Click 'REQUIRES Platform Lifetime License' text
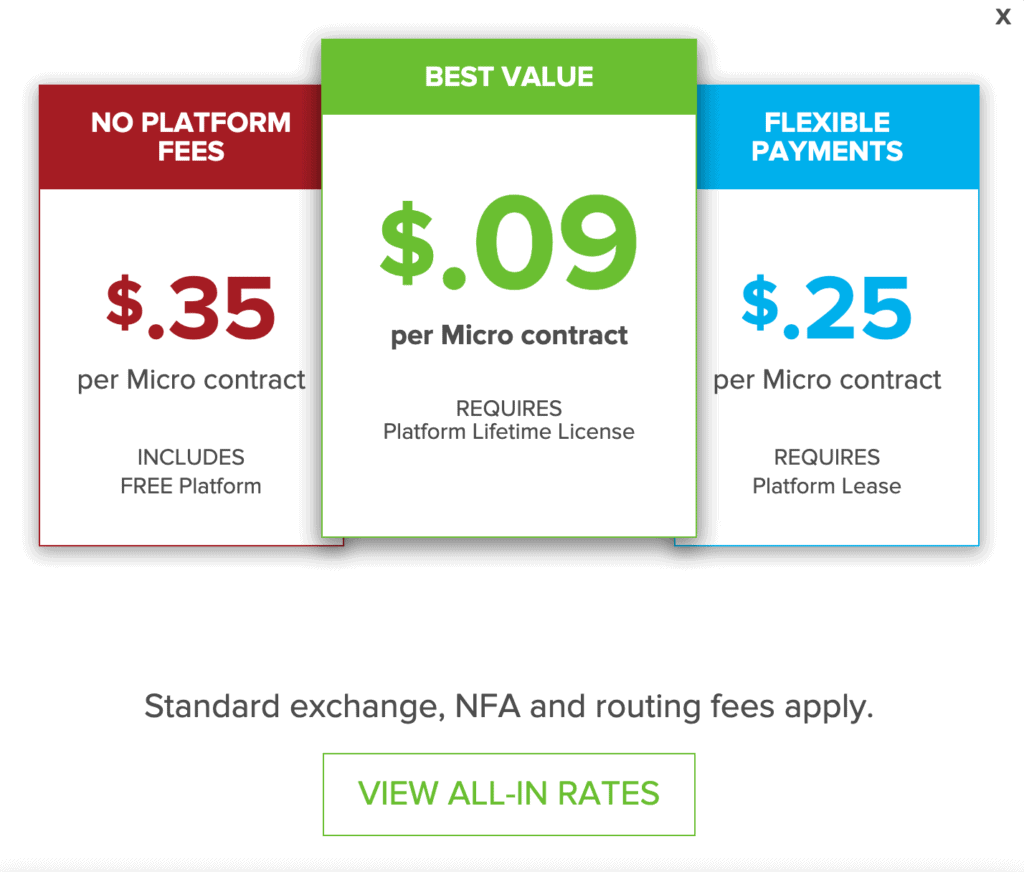Image resolution: width=1024 pixels, height=872 pixels. tap(509, 420)
